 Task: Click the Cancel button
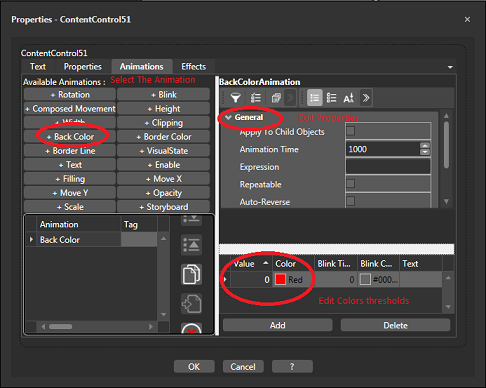pyautogui.click(x=243, y=367)
